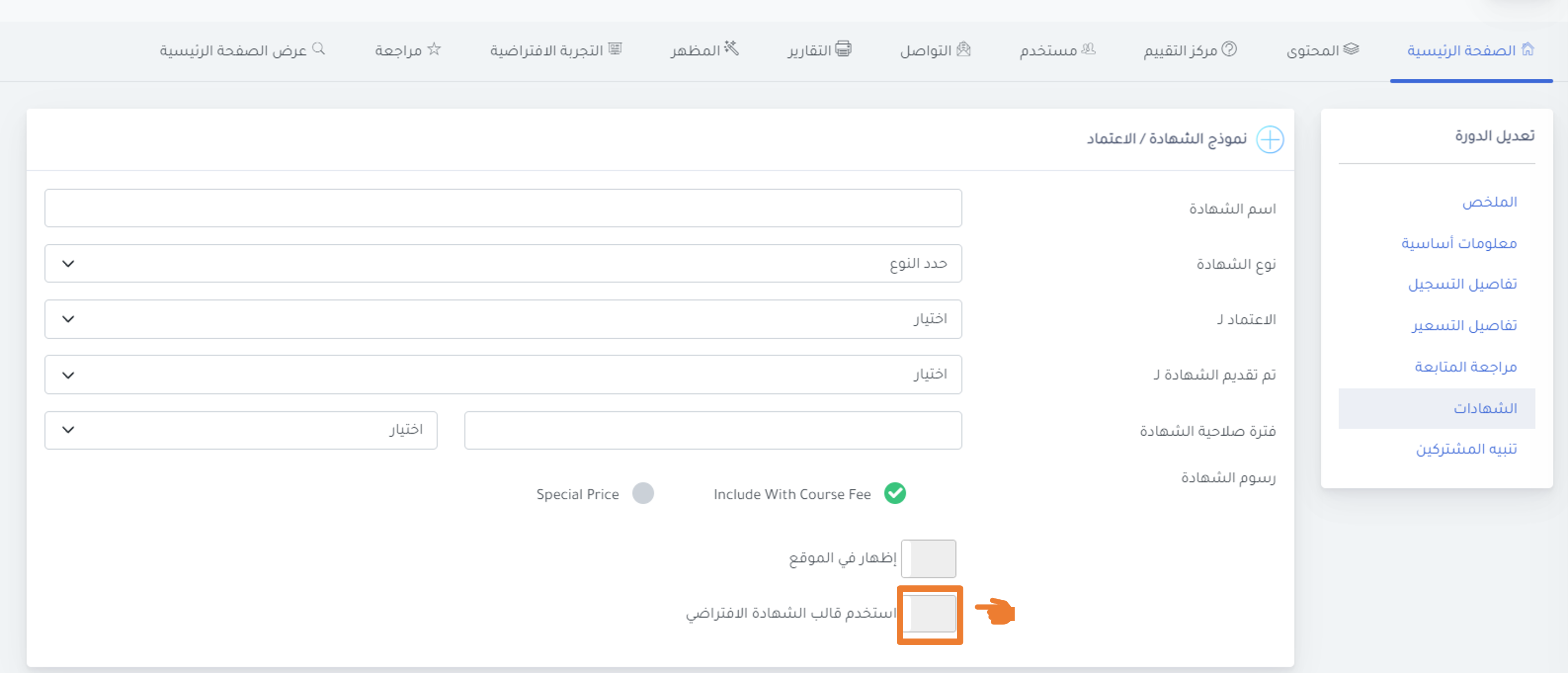Open the التجربة الافتراضية tab

556,49
